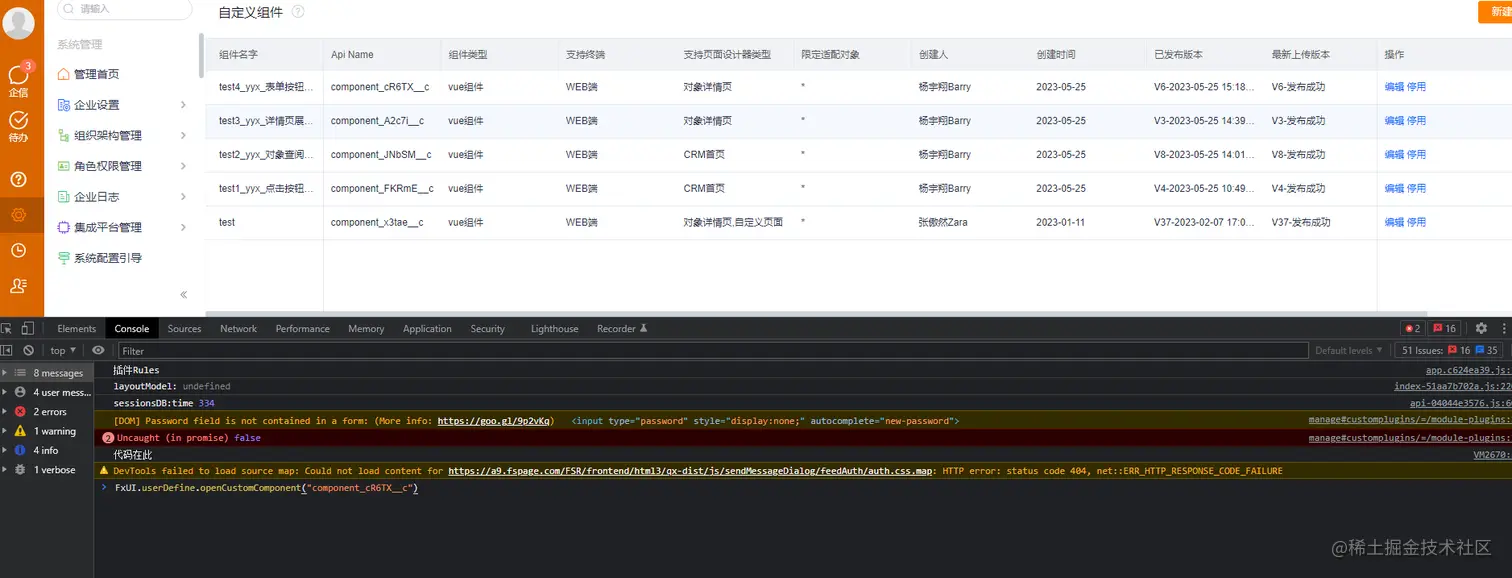Viewport: 1512px width, 578px height.
Task: Clear the console with the ban icon
Action: click(x=29, y=350)
